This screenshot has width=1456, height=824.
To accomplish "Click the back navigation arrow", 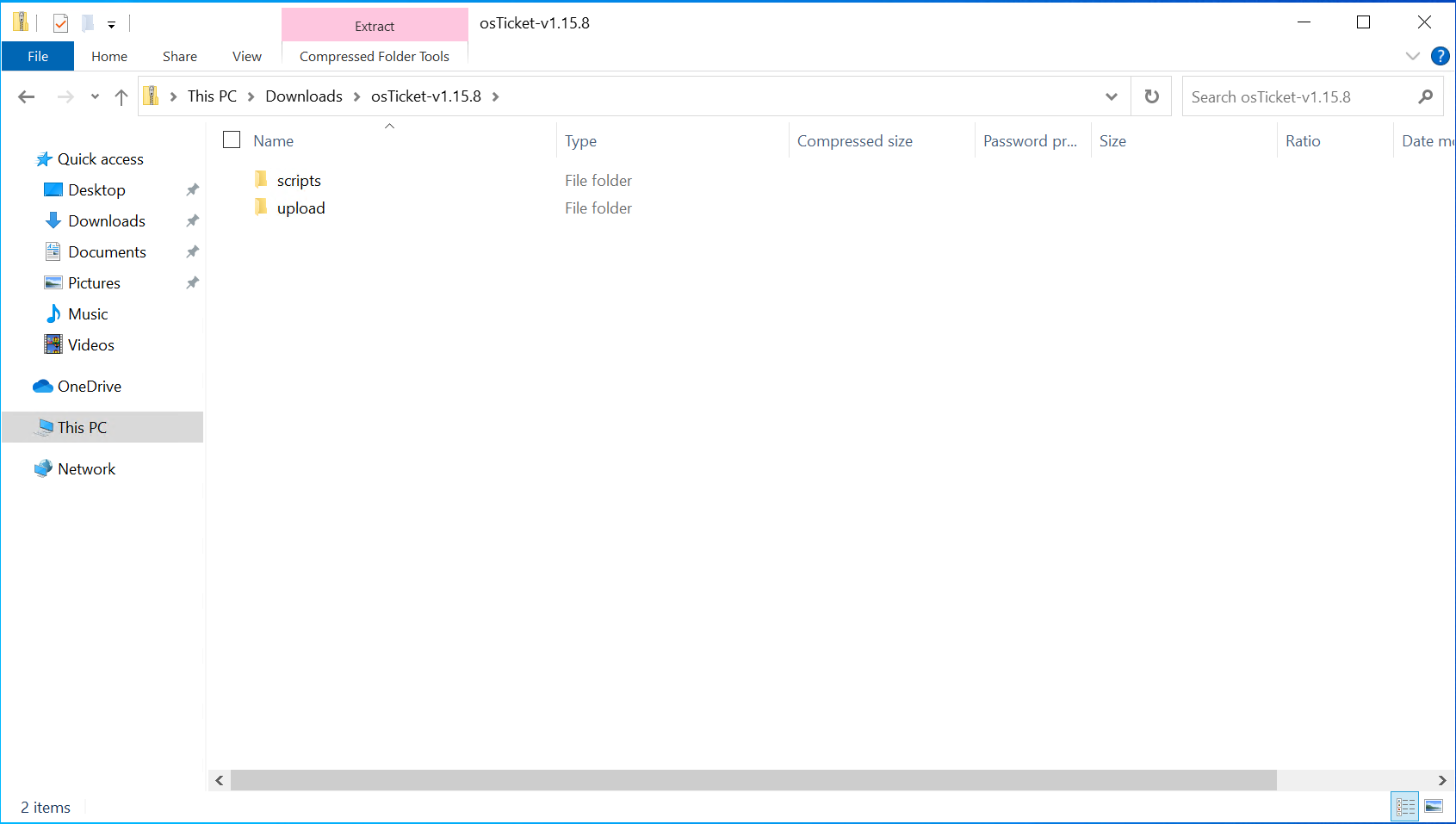I will [26, 96].
